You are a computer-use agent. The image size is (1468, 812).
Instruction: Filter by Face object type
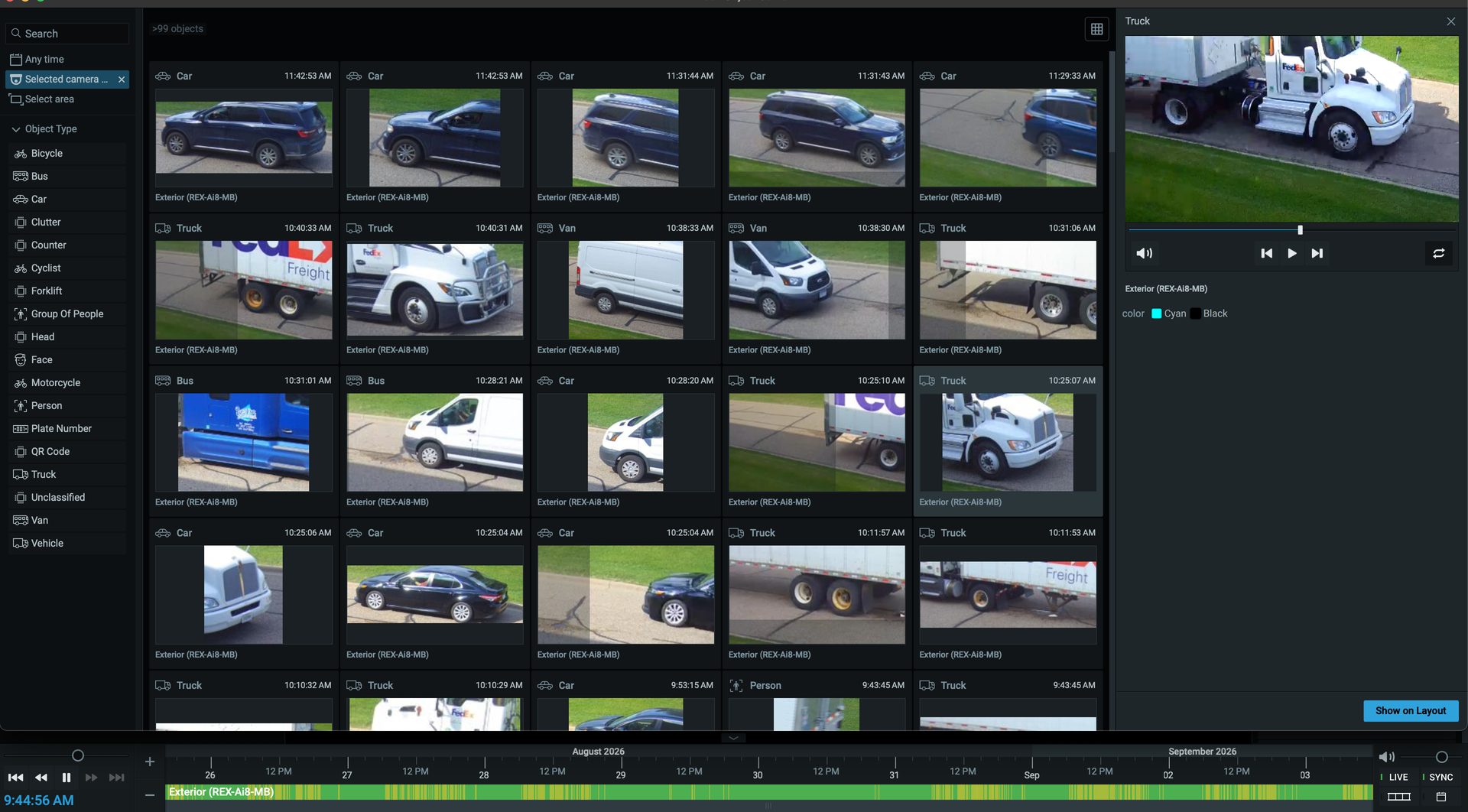(x=67, y=360)
